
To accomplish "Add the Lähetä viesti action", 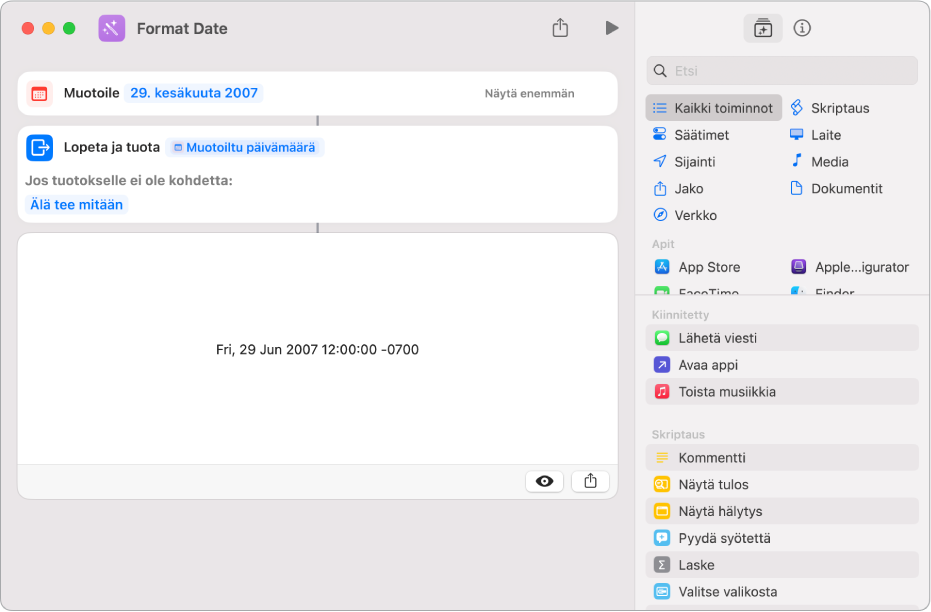I will (x=782, y=338).
